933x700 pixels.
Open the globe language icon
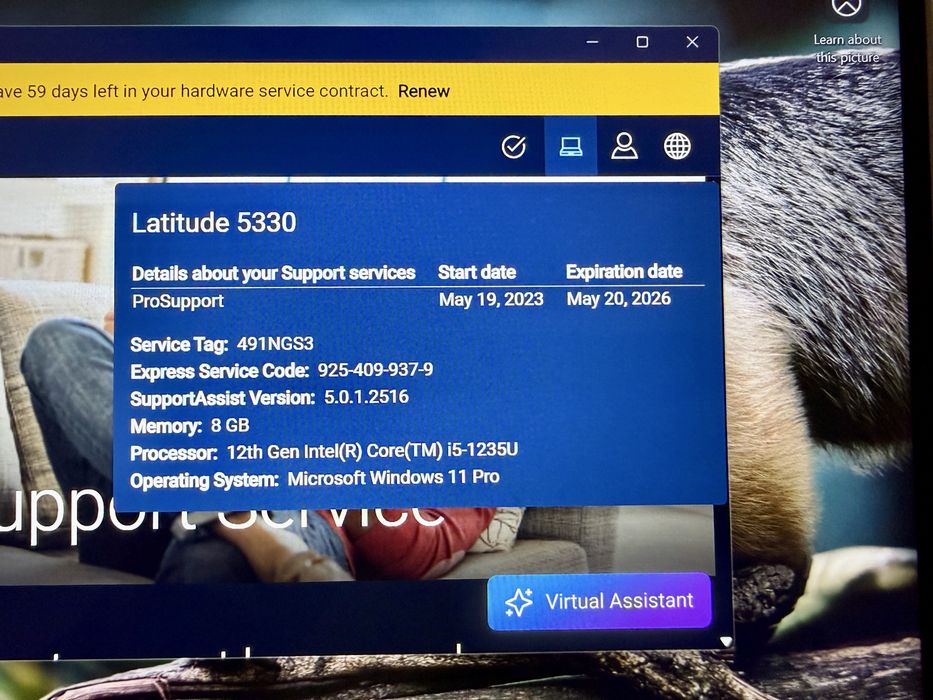pos(677,146)
